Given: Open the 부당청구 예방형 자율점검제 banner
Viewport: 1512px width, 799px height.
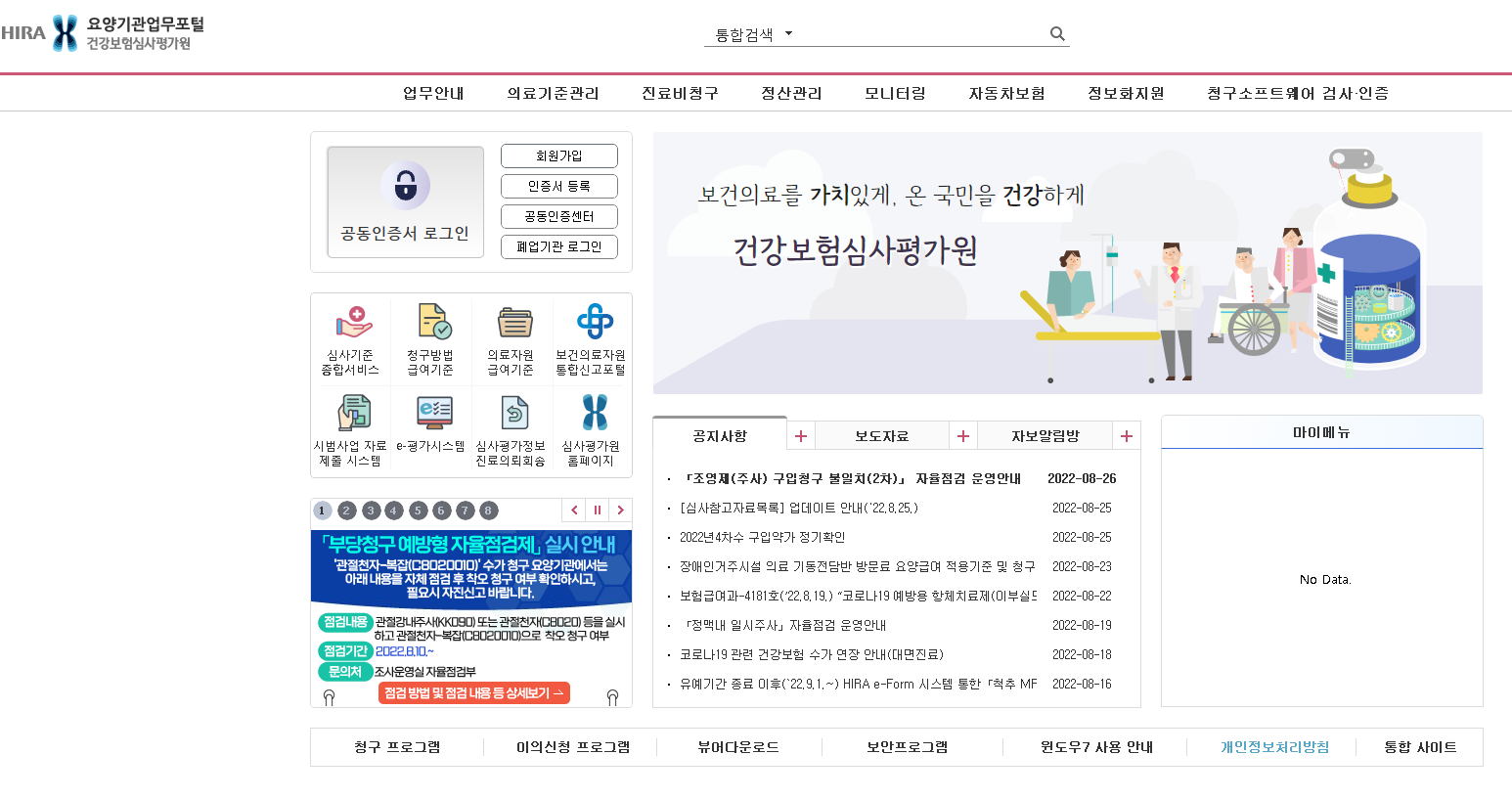Looking at the screenshot, I should [471, 617].
